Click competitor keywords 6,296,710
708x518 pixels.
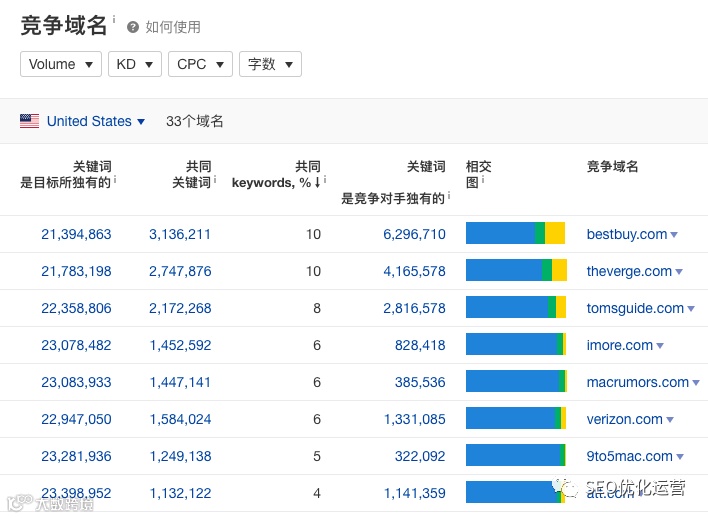[x=415, y=234]
